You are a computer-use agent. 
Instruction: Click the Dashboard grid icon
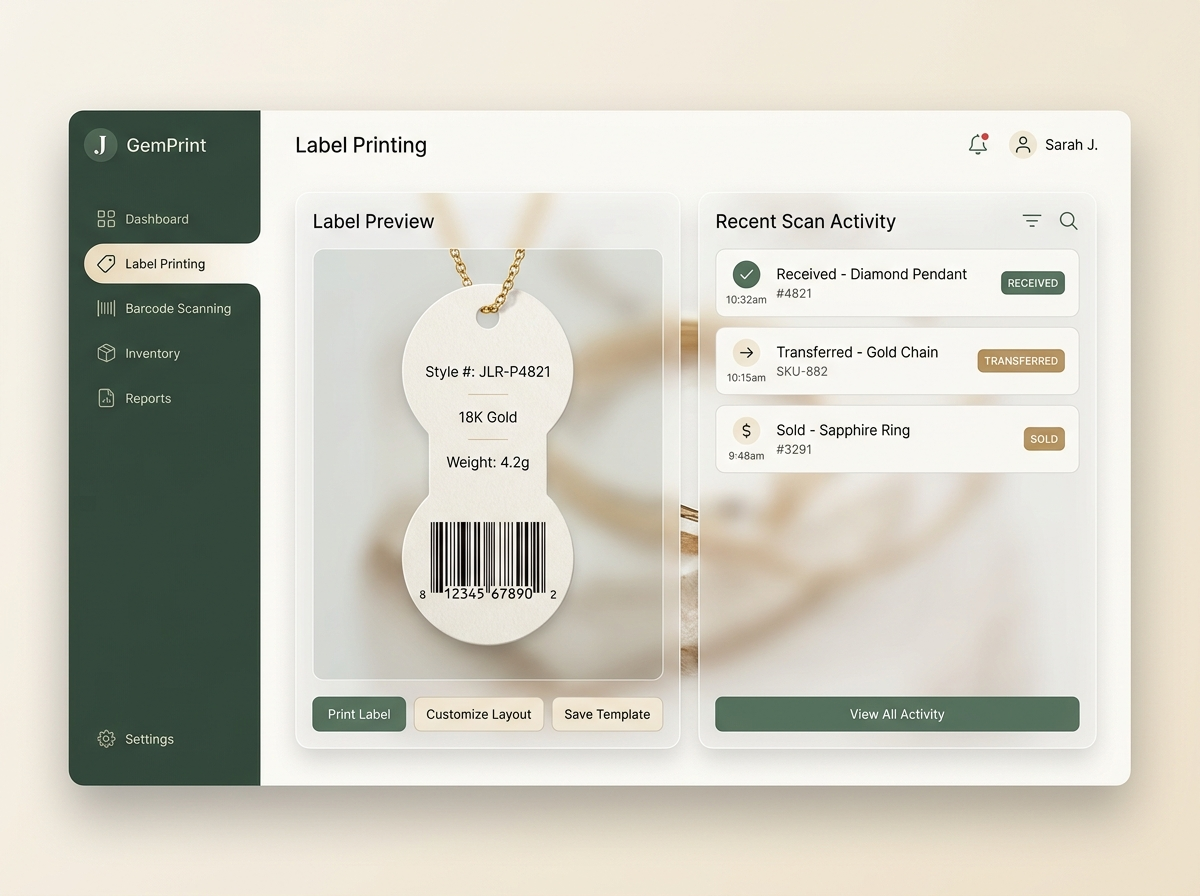[x=106, y=219]
